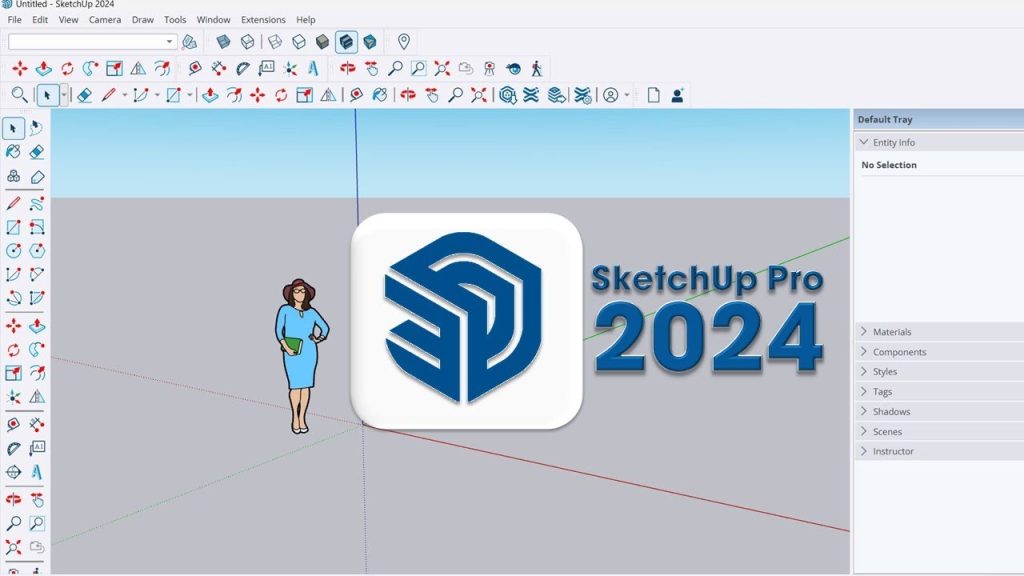The height and width of the screenshot is (576, 1024).
Task: Open the Line tool dropdown arrow
Action: click(x=124, y=95)
